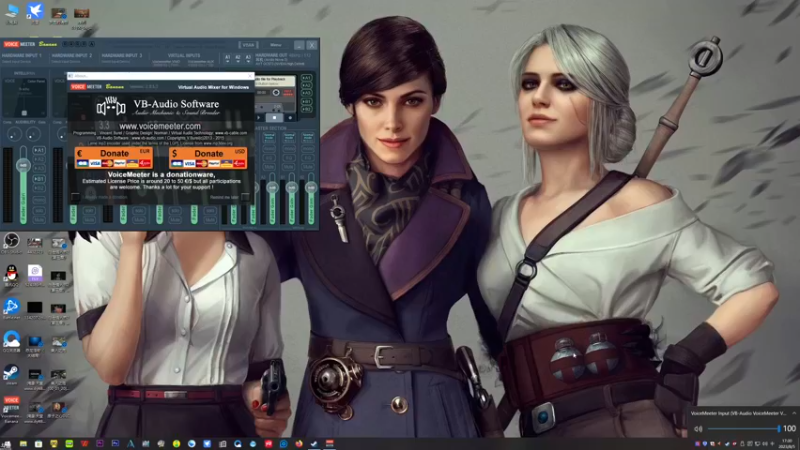Mute the Hardware Input 1 strip
This screenshot has height=450, width=800.
[39, 219]
